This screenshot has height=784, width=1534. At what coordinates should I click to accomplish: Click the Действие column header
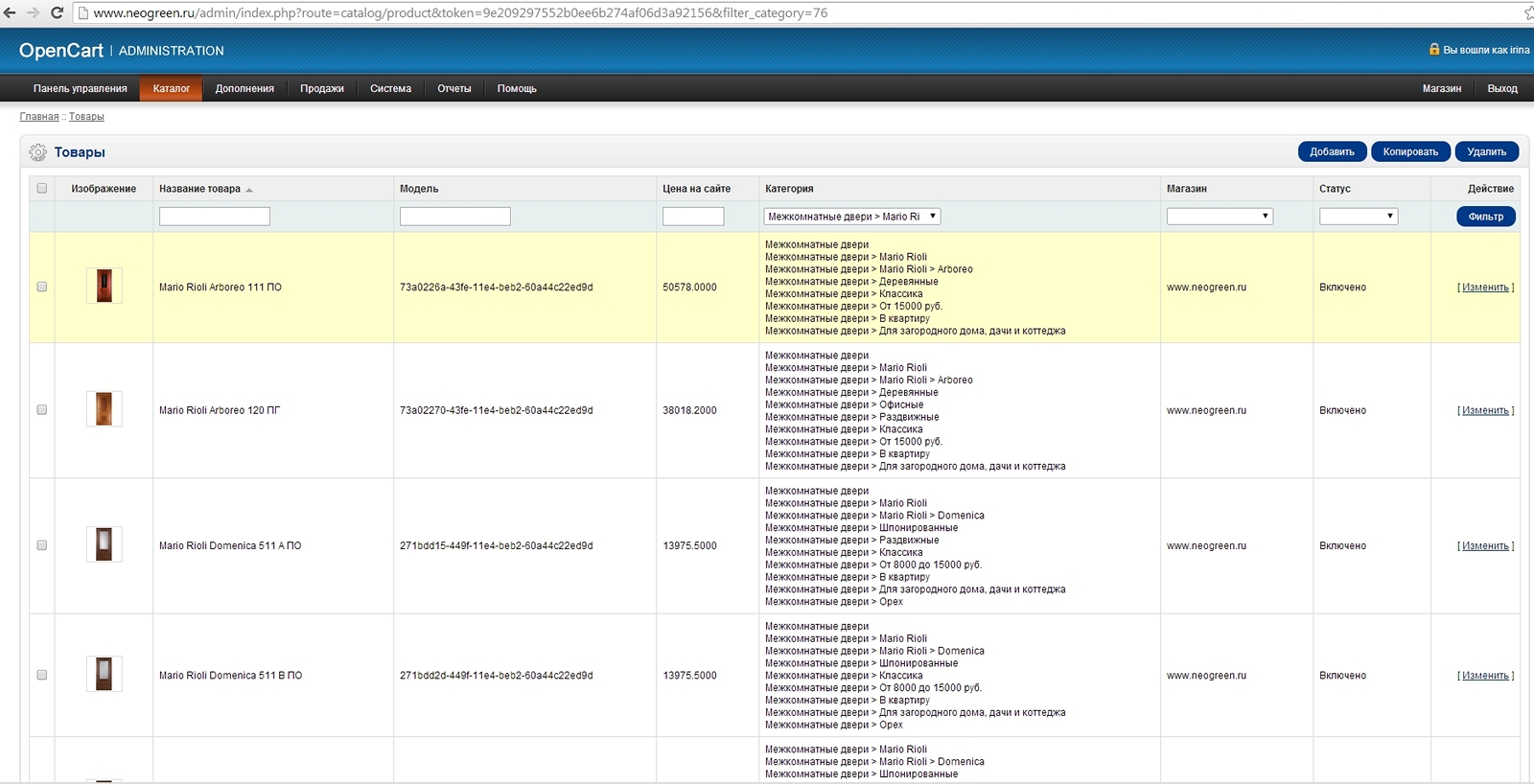pos(1491,189)
